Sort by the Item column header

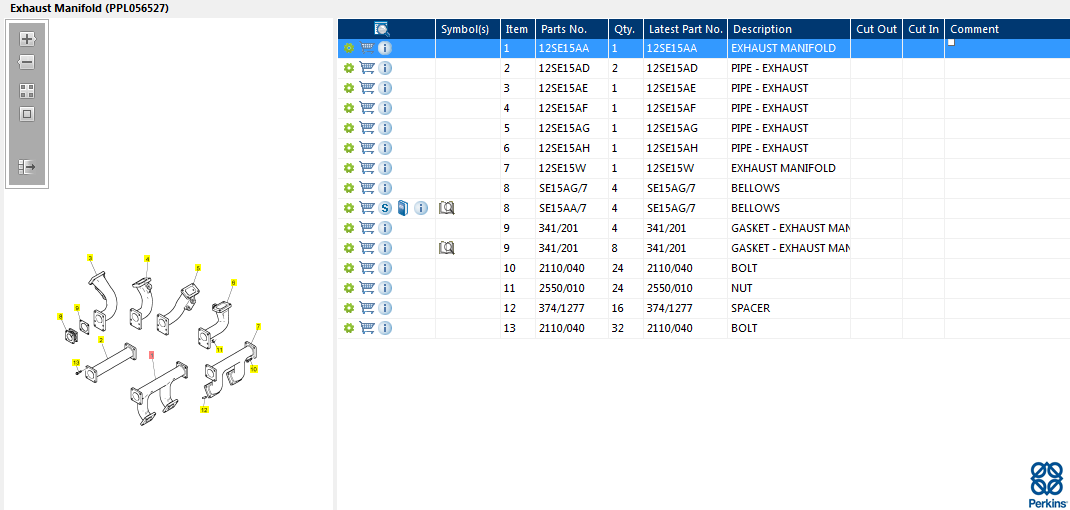click(x=518, y=29)
